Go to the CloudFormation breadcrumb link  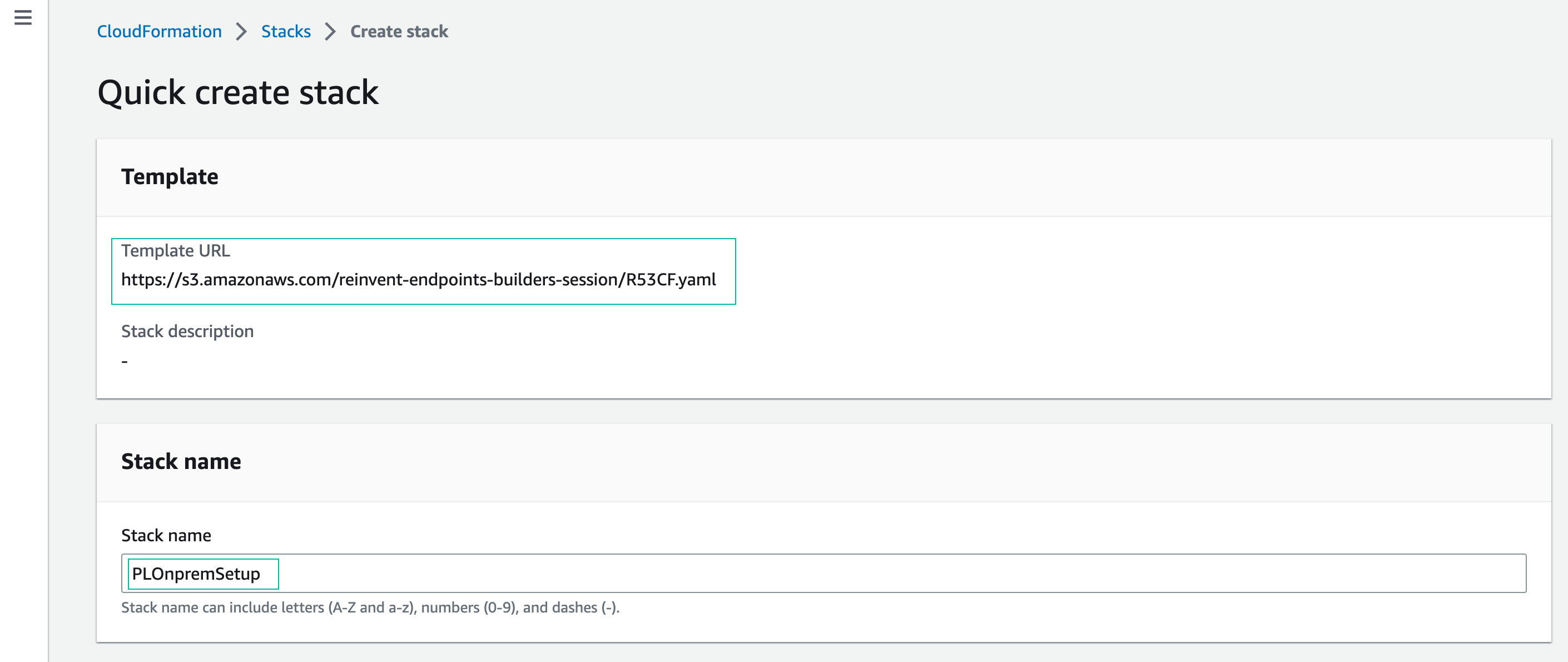click(159, 32)
